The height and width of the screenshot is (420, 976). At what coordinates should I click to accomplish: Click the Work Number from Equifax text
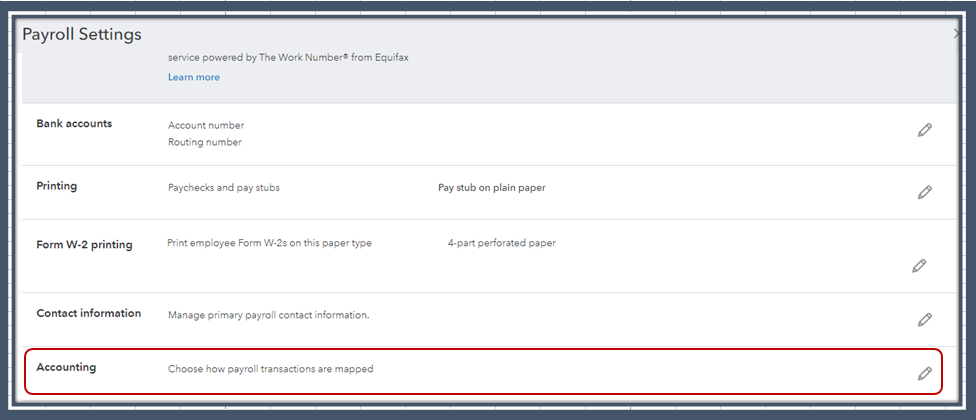(288, 57)
